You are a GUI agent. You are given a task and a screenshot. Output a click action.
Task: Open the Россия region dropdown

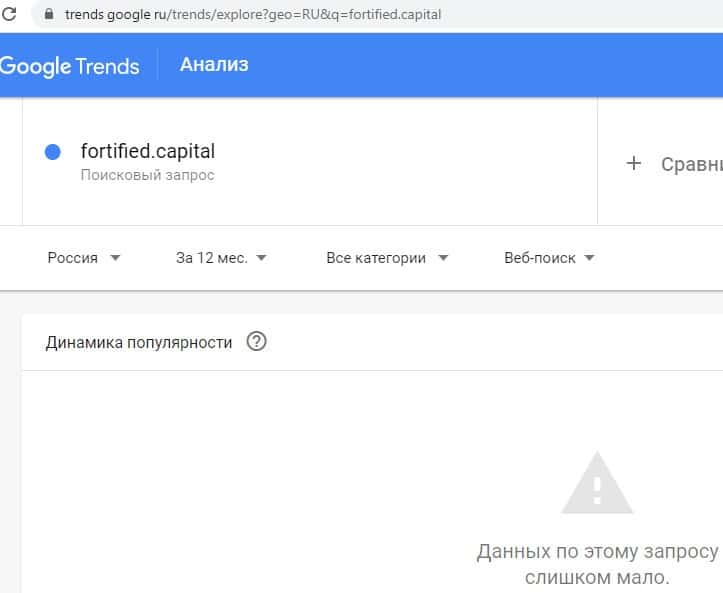tap(84, 258)
